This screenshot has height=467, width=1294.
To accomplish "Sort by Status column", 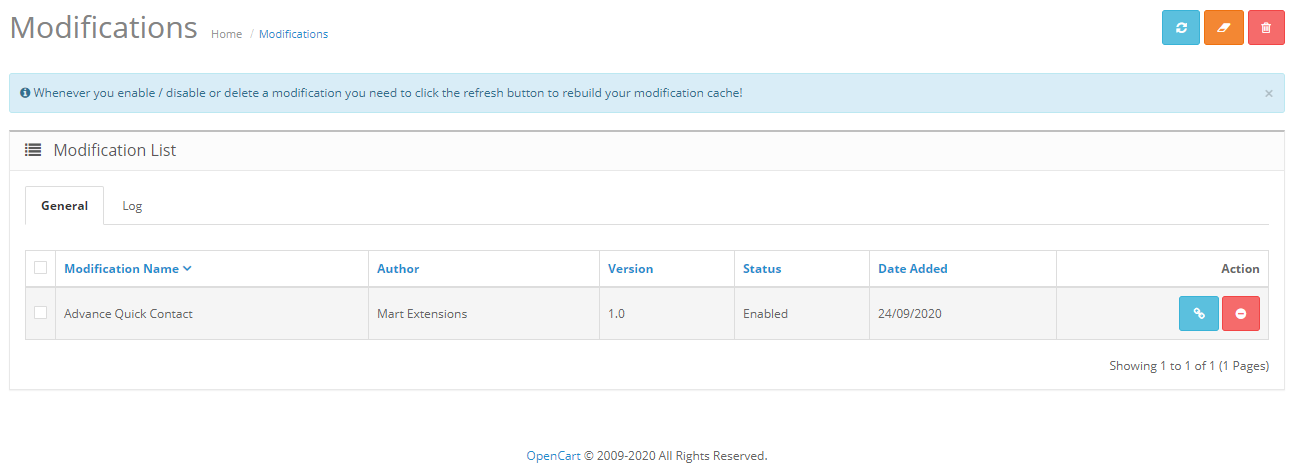I will [762, 268].
